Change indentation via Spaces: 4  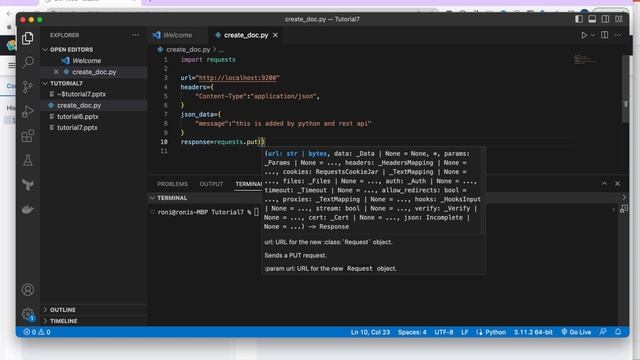pyautogui.click(x=412, y=332)
